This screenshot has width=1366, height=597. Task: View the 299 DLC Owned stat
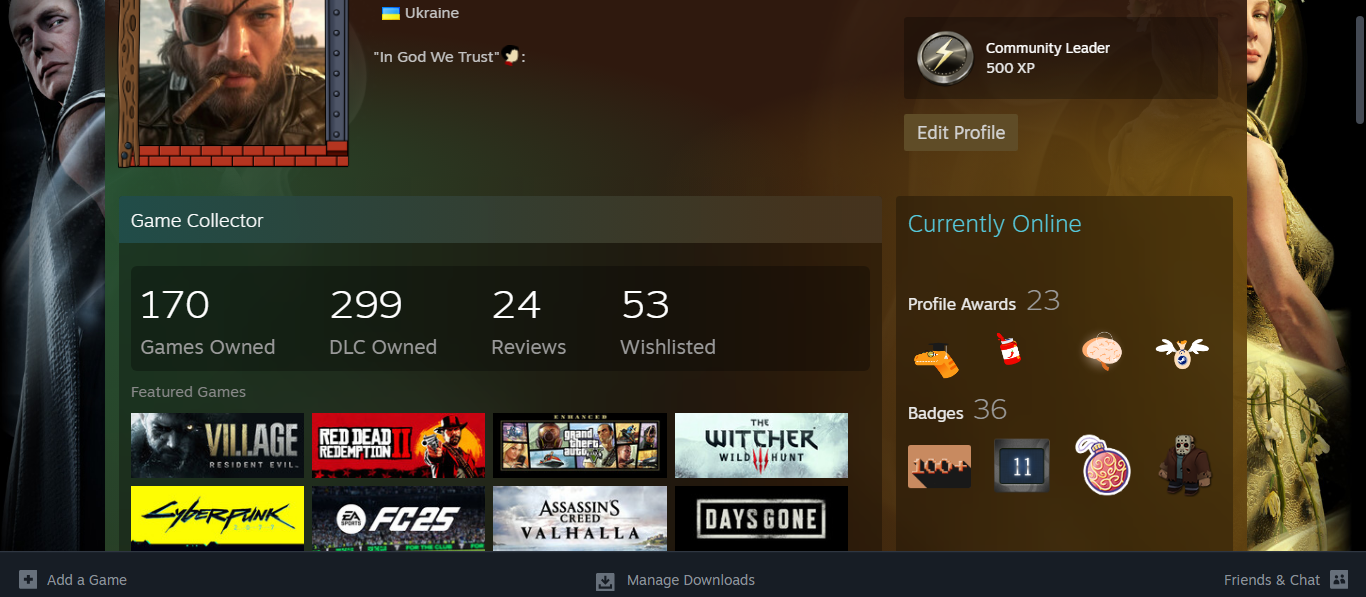383,322
